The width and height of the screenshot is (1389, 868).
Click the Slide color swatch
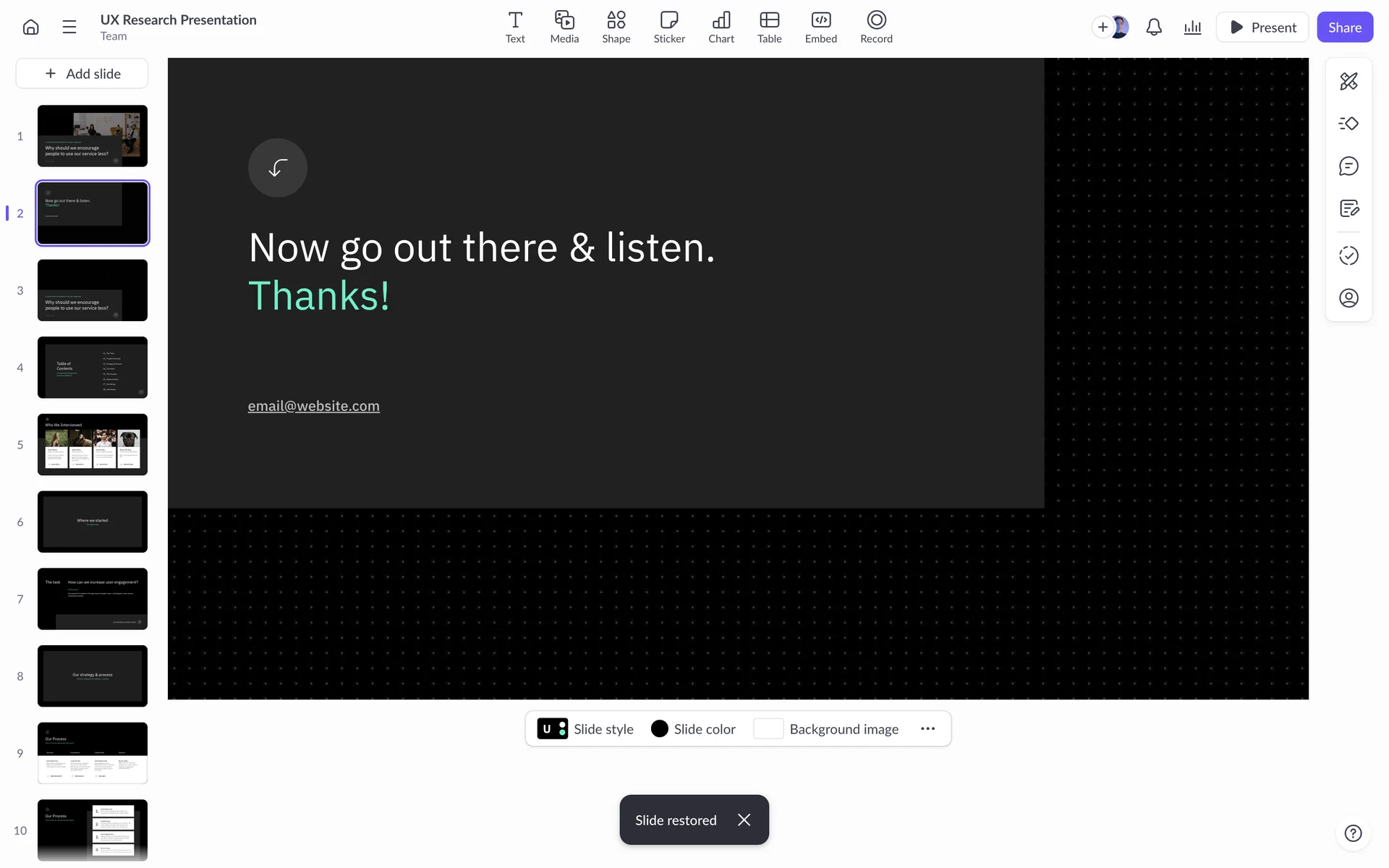(x=659, y=728)
